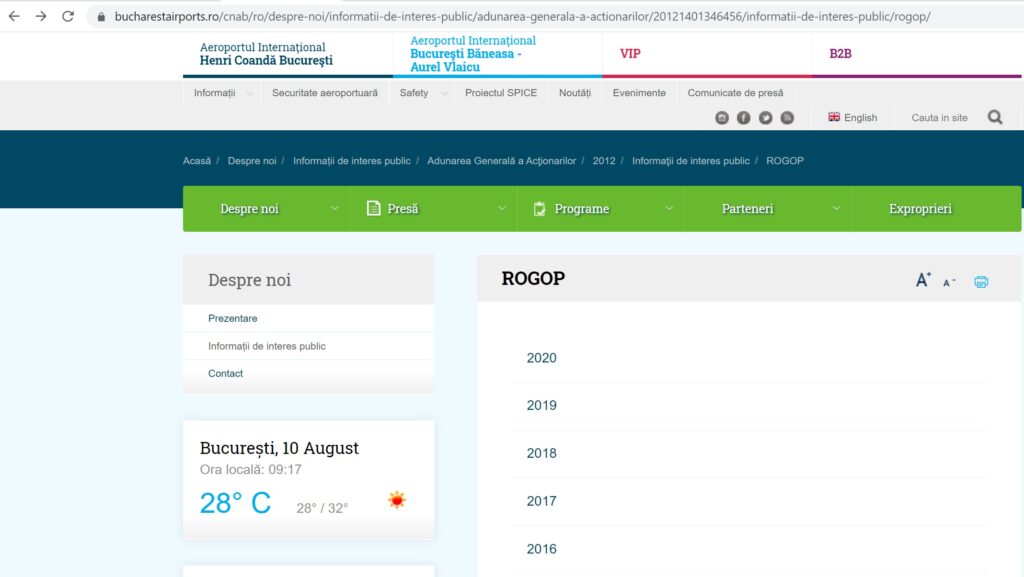1024x577 pixels.
Task: Open ROGOP breadcrumb link
Action: [785, 161]
